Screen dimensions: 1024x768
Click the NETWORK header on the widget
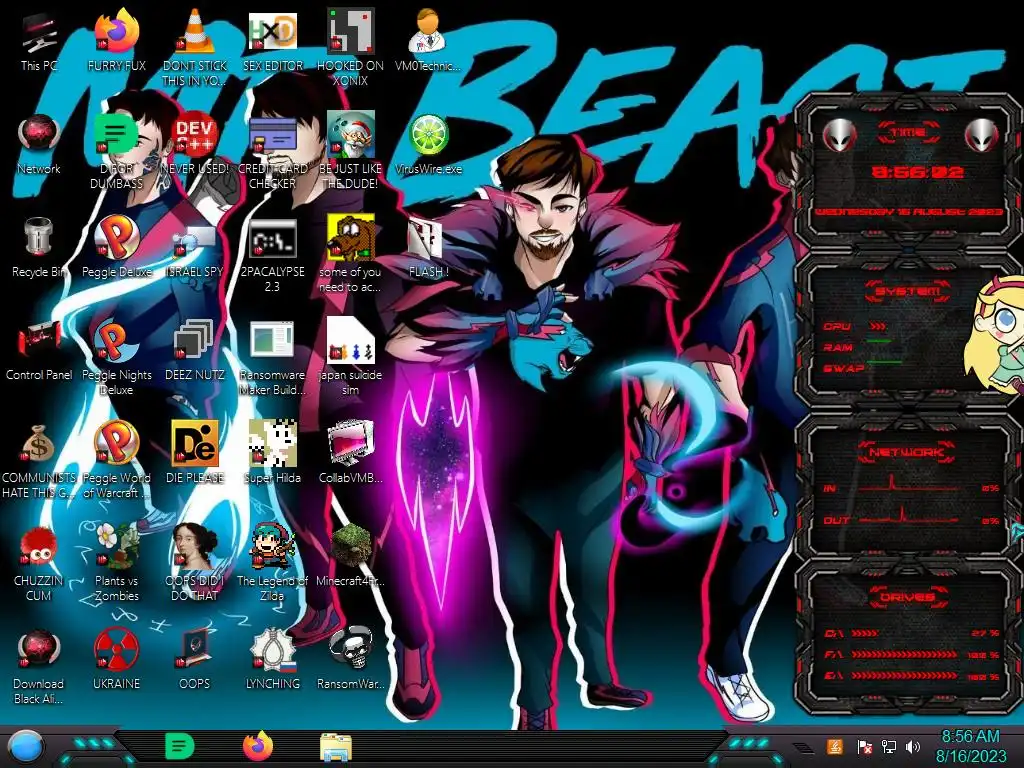click(x=906, y=452)
